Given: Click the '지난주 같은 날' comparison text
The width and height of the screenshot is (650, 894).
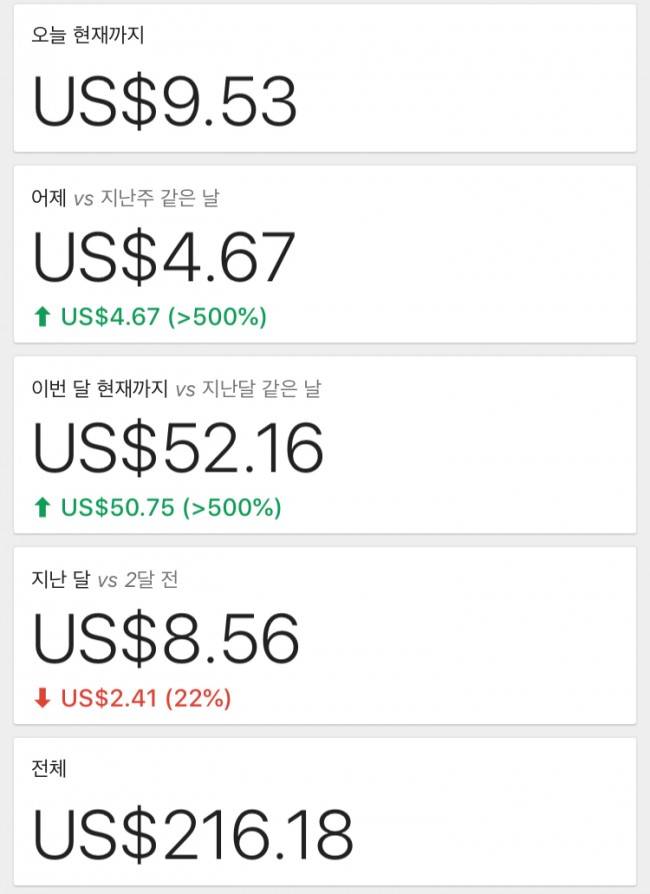Looking at the screenshot, I should 160,198.
